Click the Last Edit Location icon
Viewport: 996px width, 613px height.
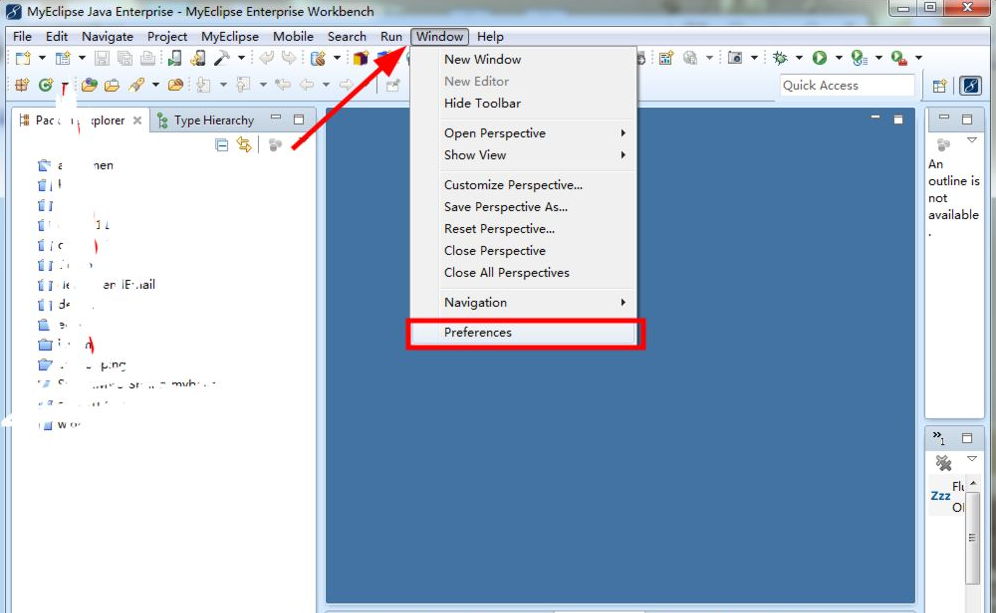pos(283,84)
